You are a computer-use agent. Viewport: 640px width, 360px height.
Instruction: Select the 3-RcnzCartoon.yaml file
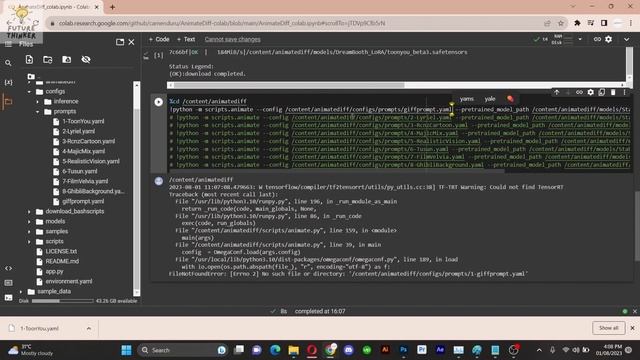click(89, 141)
